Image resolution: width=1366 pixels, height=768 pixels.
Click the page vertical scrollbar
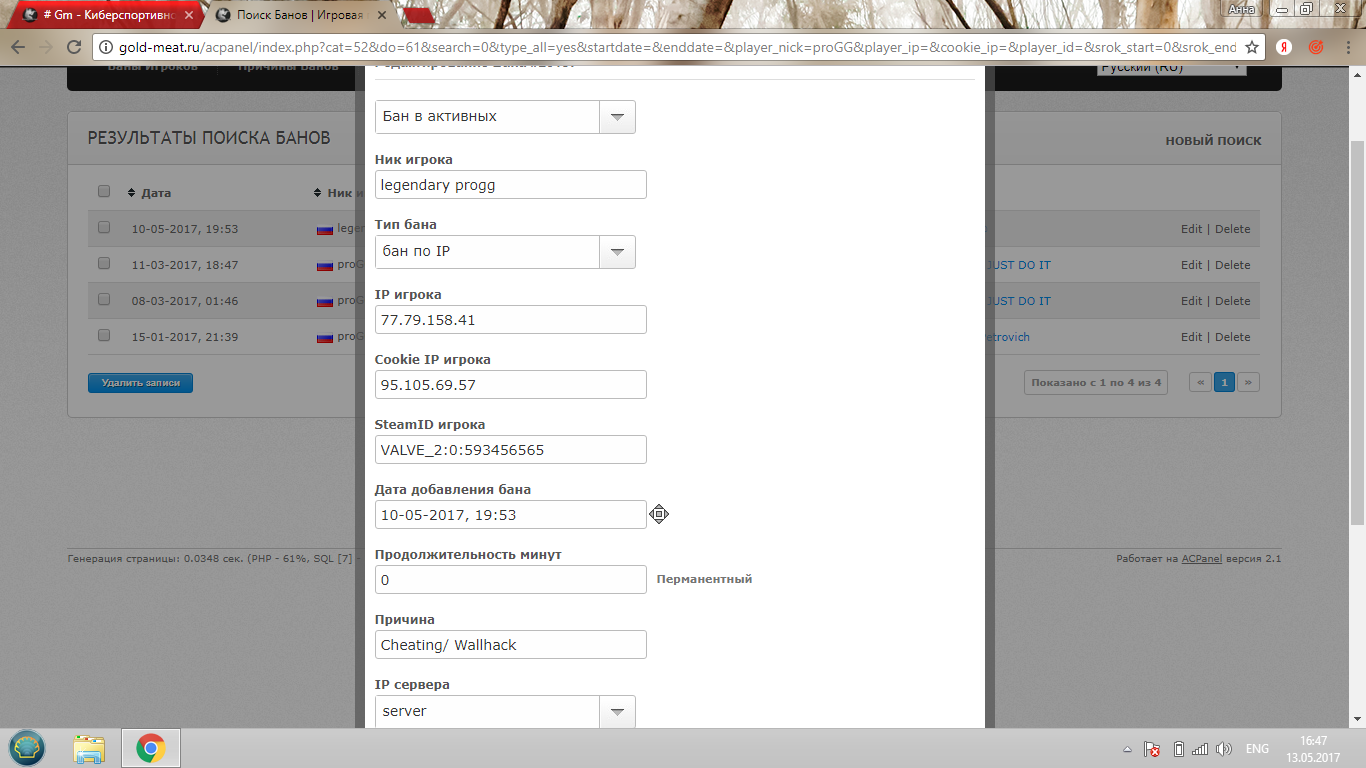point(1357,332)
